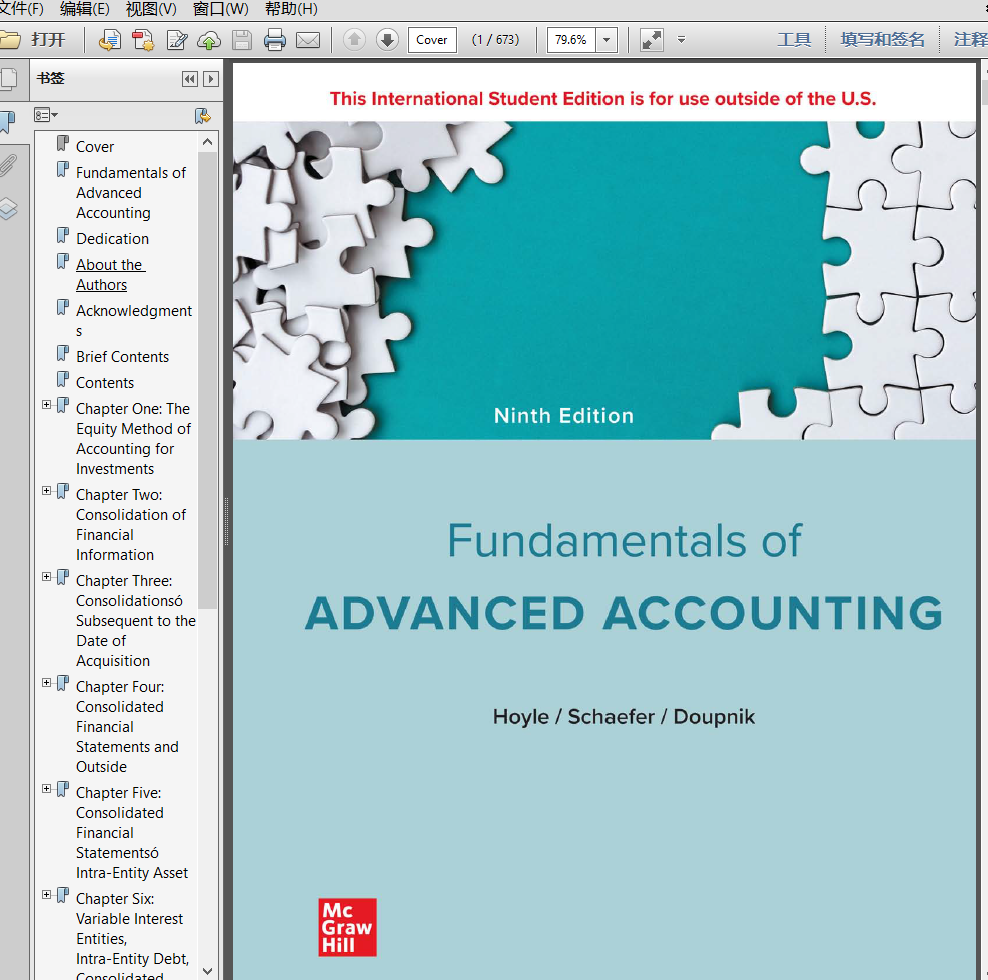Open the 窗口(W) menu
This screenshot has height=980, width=988.
point(221,9)
